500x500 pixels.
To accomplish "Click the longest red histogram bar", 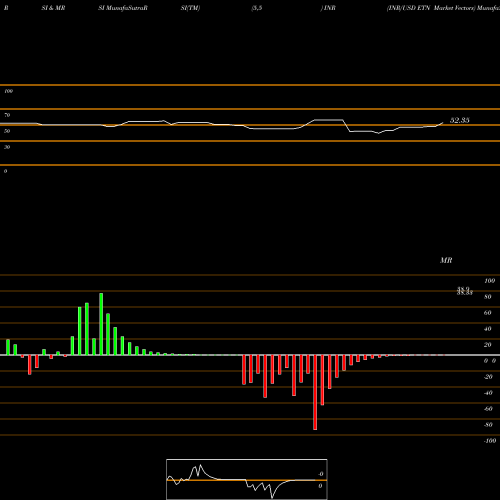I will tap(315, 392).
